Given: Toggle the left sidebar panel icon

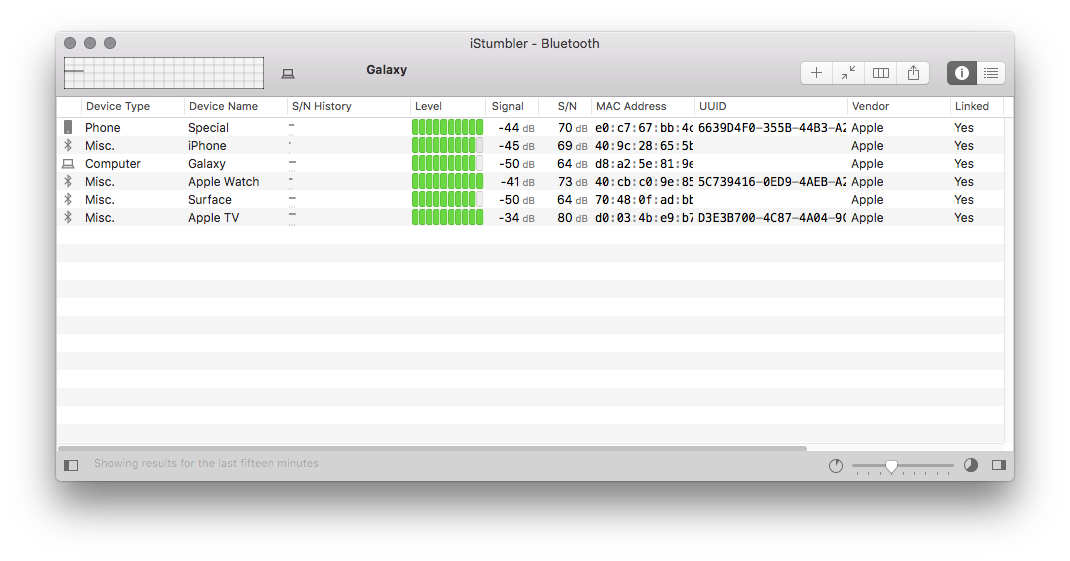Looking at the screenshot, I should [x=71, y=465].
